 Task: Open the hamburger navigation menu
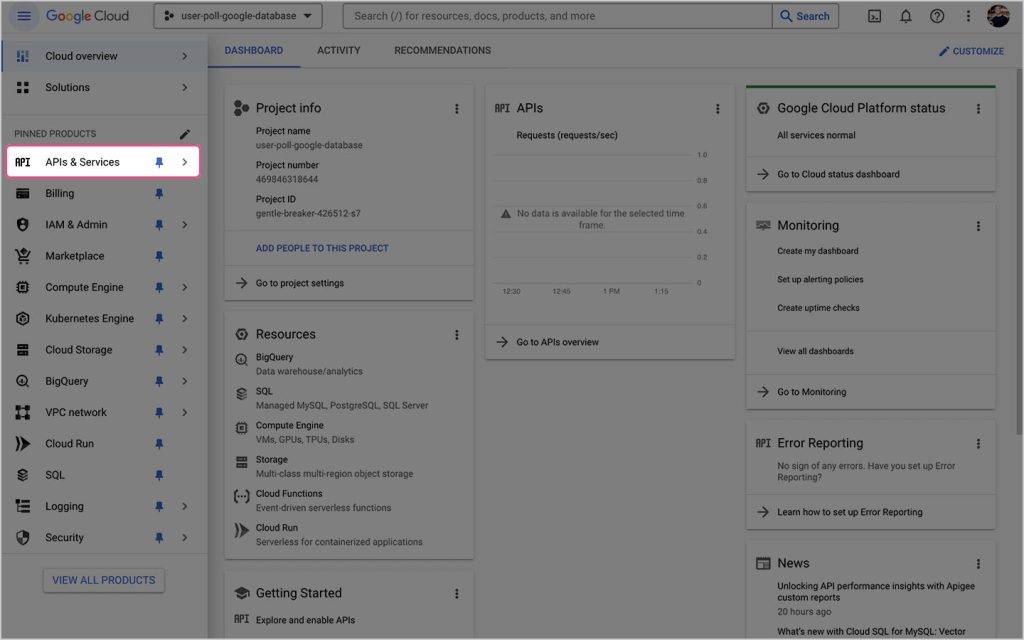click(24, 16)
